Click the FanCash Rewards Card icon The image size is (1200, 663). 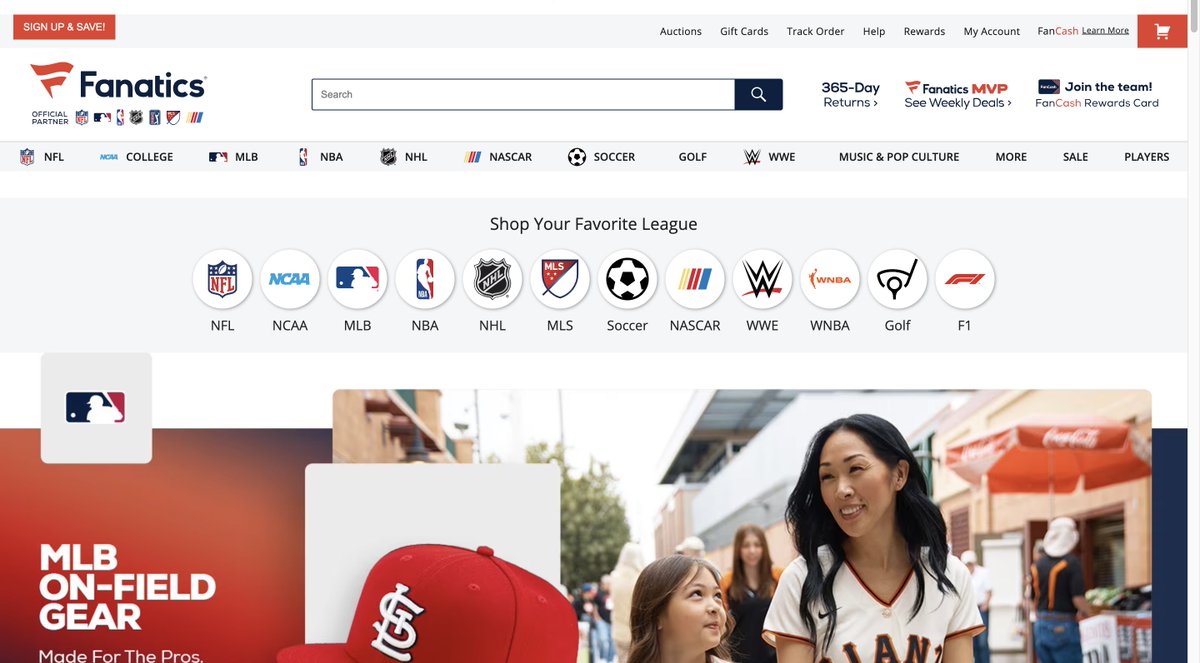[1048, 87]
